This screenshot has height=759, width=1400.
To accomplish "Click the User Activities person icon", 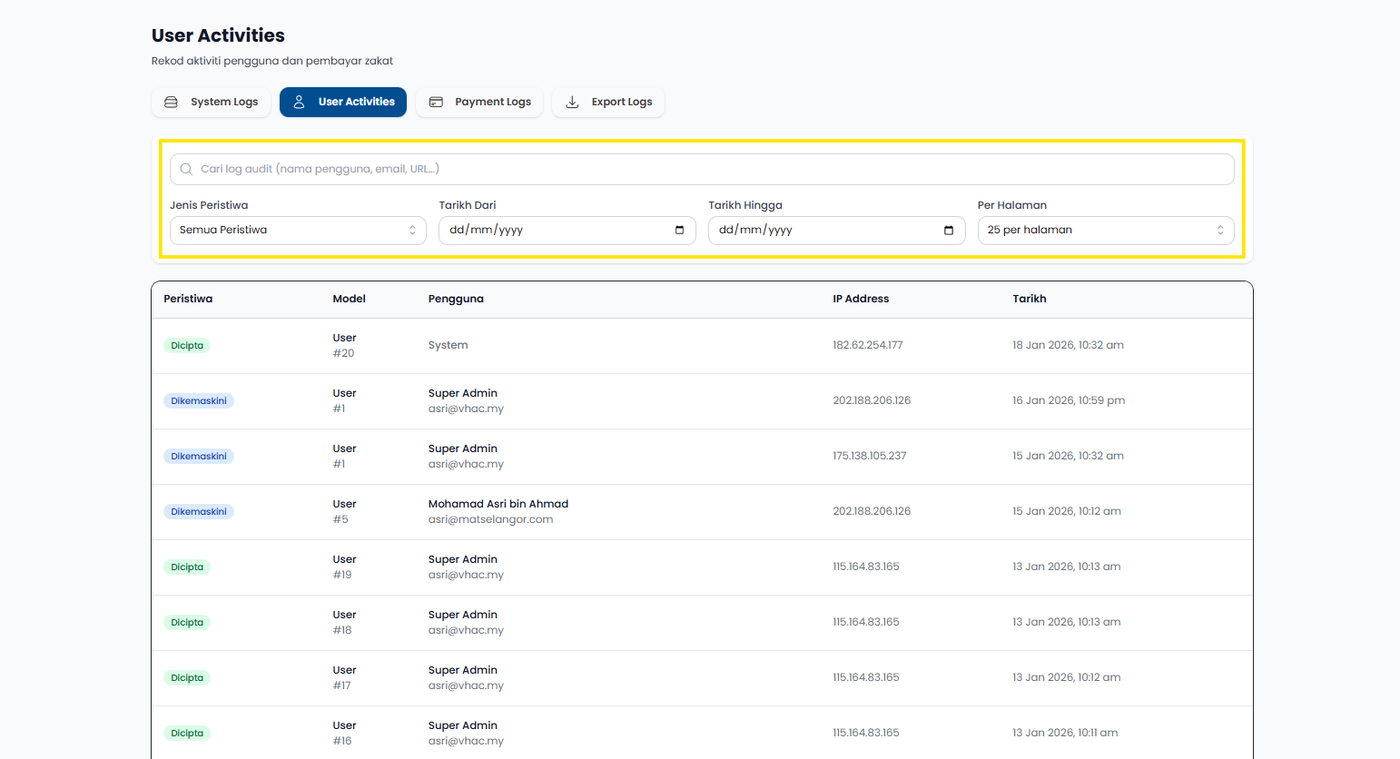I will (299, 102).
